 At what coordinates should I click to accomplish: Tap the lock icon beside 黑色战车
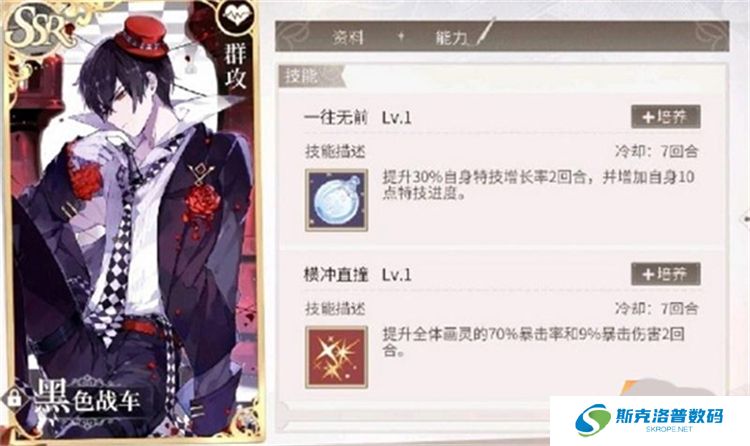(x=13, y=398)
